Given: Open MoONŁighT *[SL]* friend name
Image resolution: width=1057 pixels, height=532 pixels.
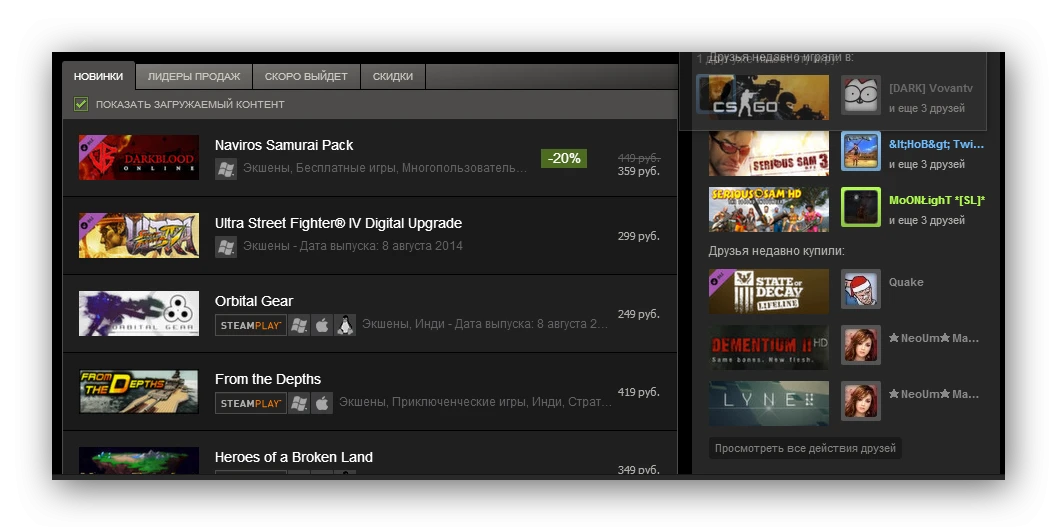Looking at the screenshot, I should [x=936, y=200].
